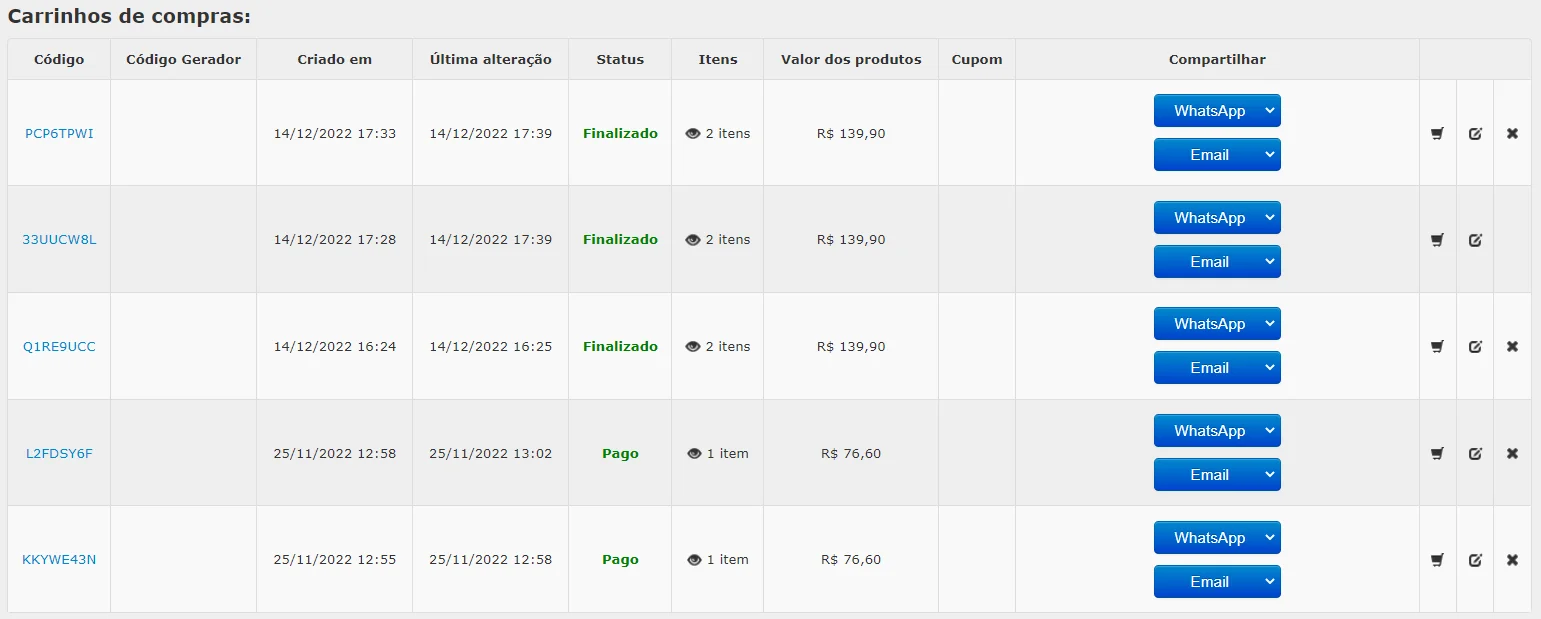This screenshot has width=1541, height=619.
Task: Click Valor dos produtos column header
Action: point(851,59)
